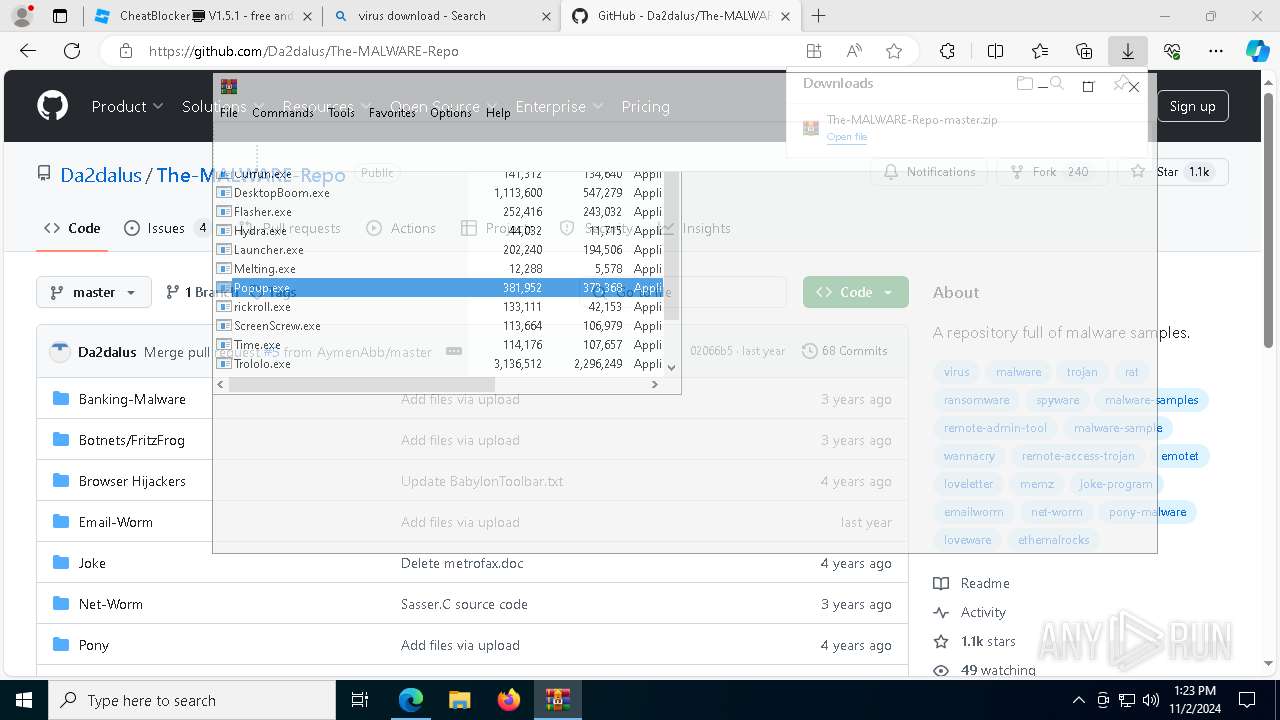Open the volume tray icon

click(x=1150, y=700)
